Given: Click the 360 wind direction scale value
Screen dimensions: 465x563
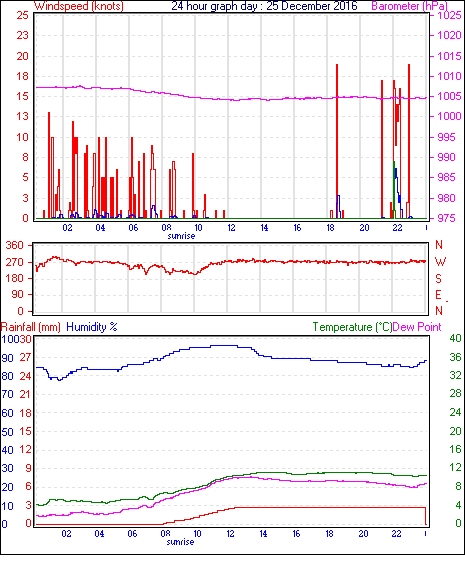Looking at the screenshot, I should pos(15,246).
